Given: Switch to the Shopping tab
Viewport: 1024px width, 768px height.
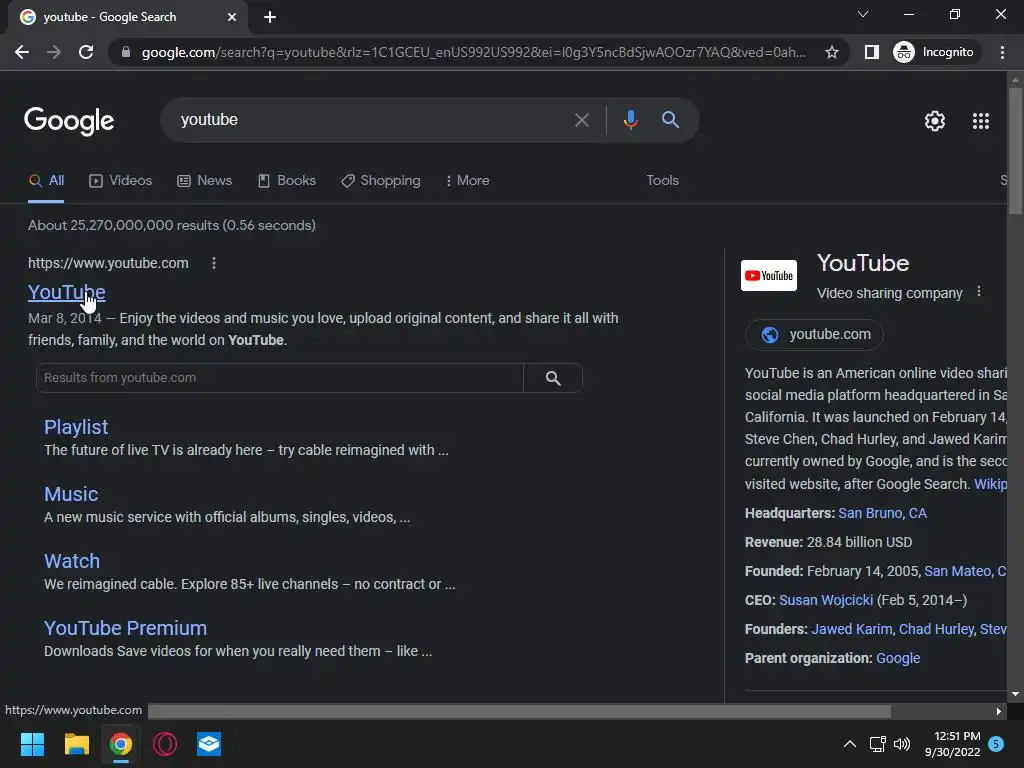Looking at the screenshot, I should click(x=381, y=181).
